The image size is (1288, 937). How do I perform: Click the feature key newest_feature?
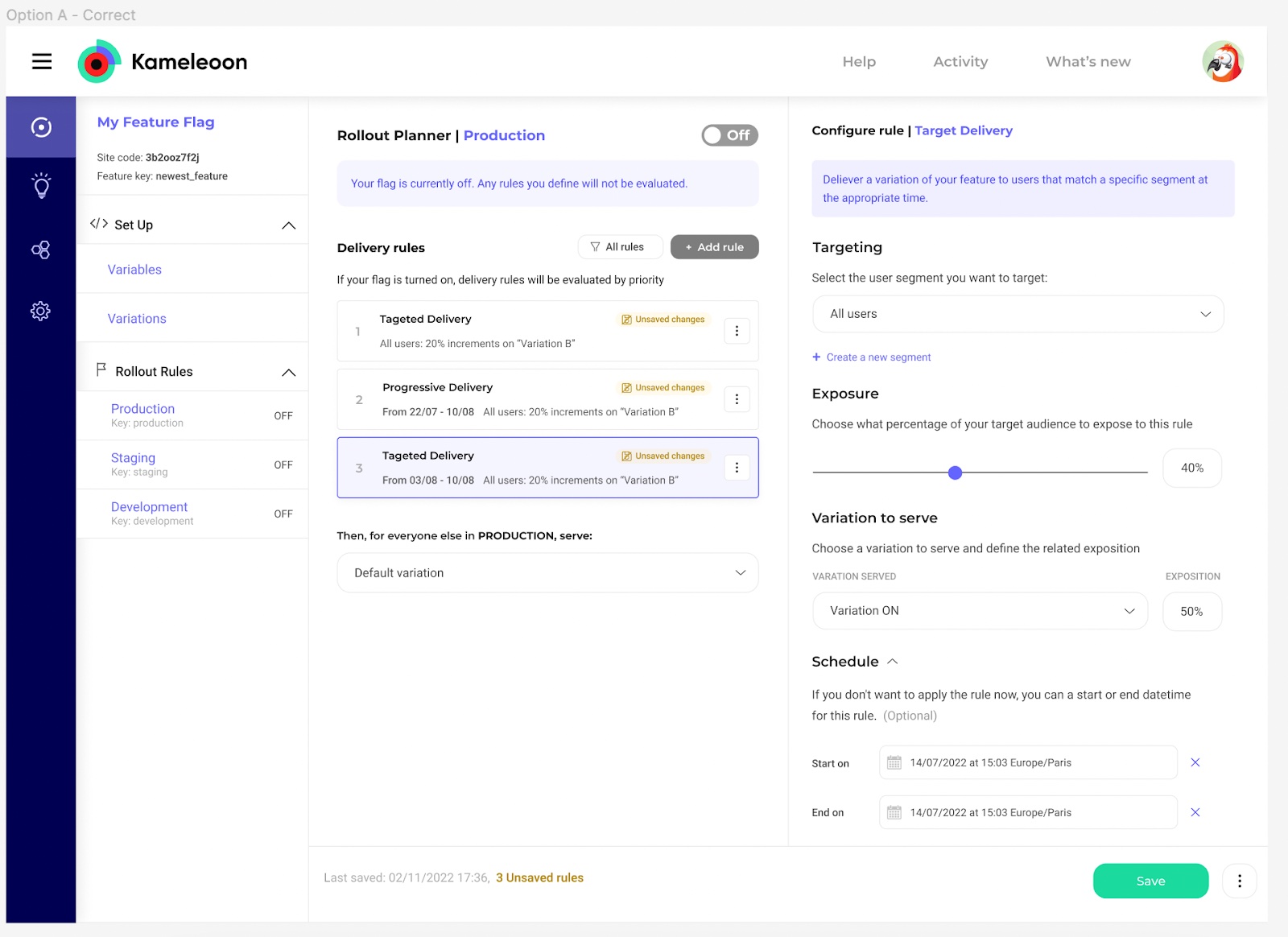click(192, 176)
